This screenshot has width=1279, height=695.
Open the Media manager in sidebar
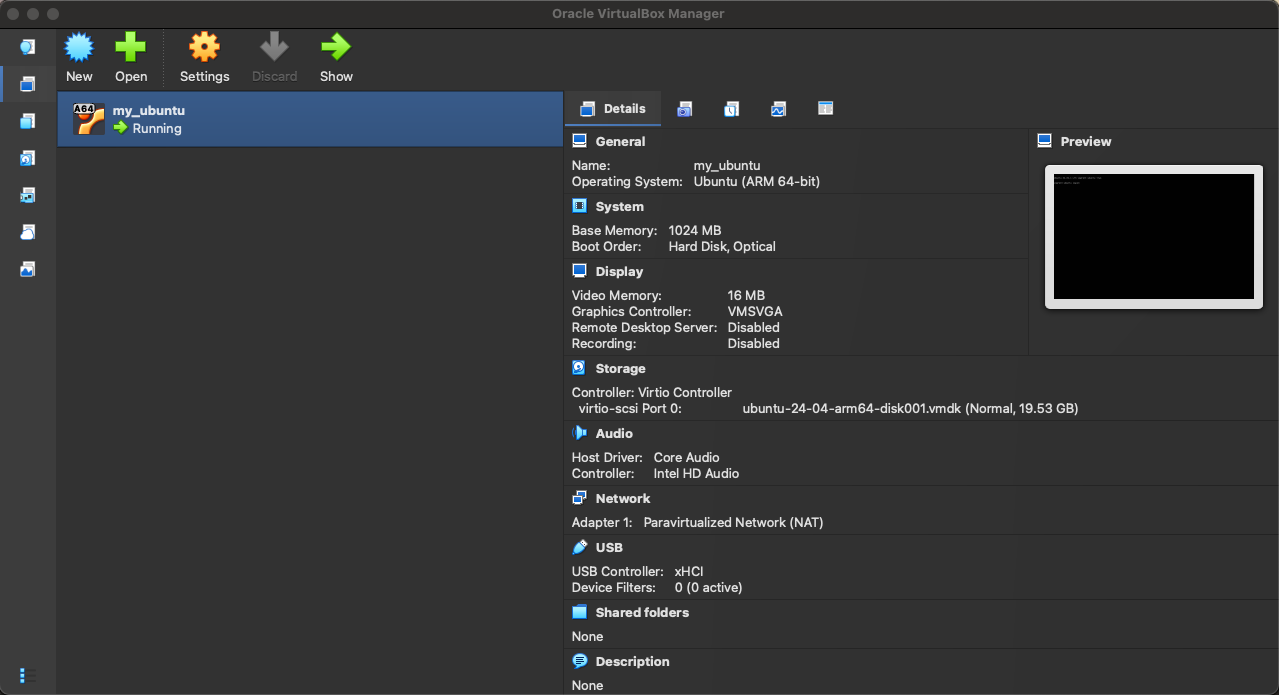coord(28,158)
